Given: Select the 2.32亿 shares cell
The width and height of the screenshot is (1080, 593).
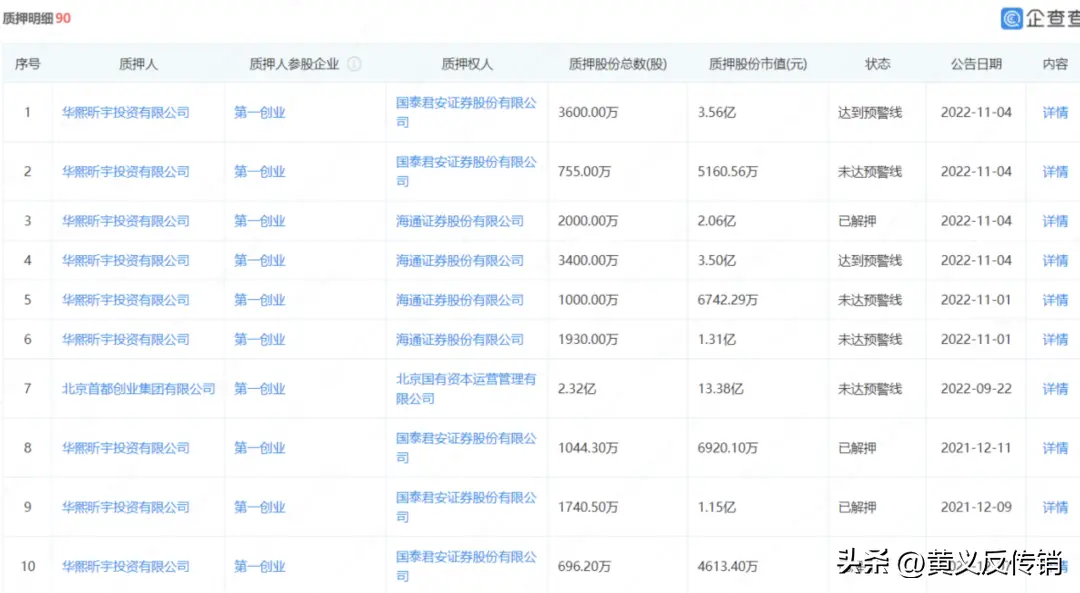Looking at the screenshot, I should [577, 388].
